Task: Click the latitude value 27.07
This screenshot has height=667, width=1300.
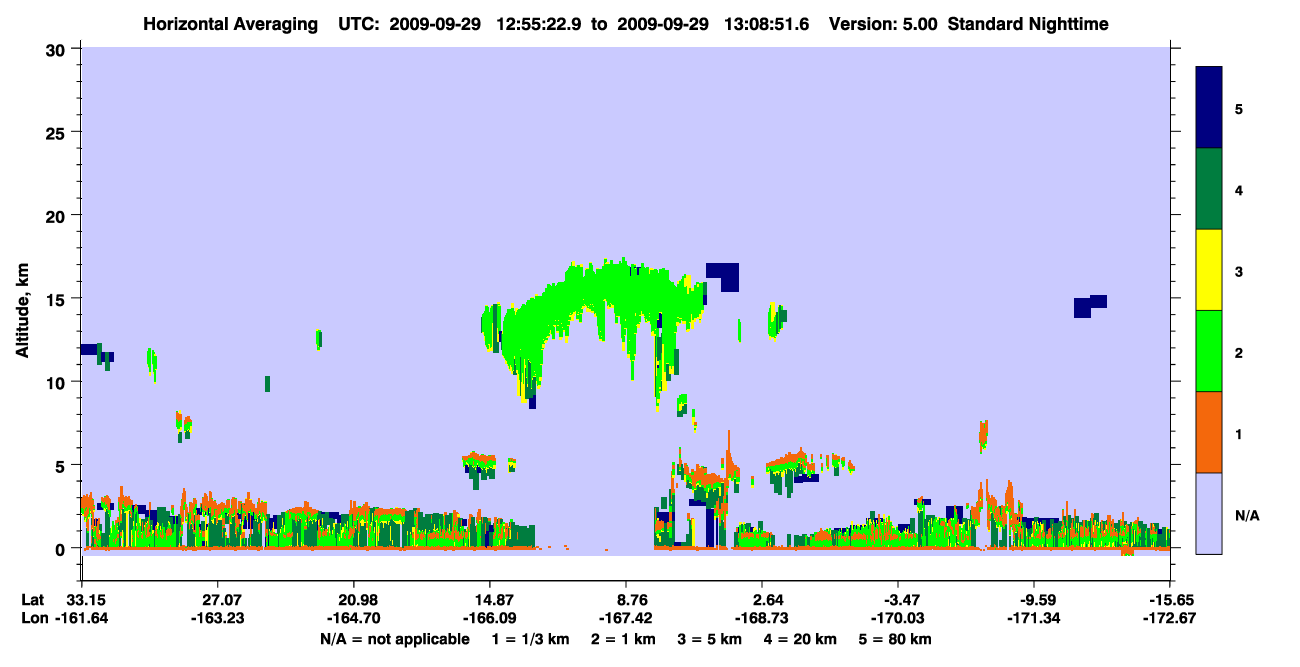Action: [x=216, y=600]
